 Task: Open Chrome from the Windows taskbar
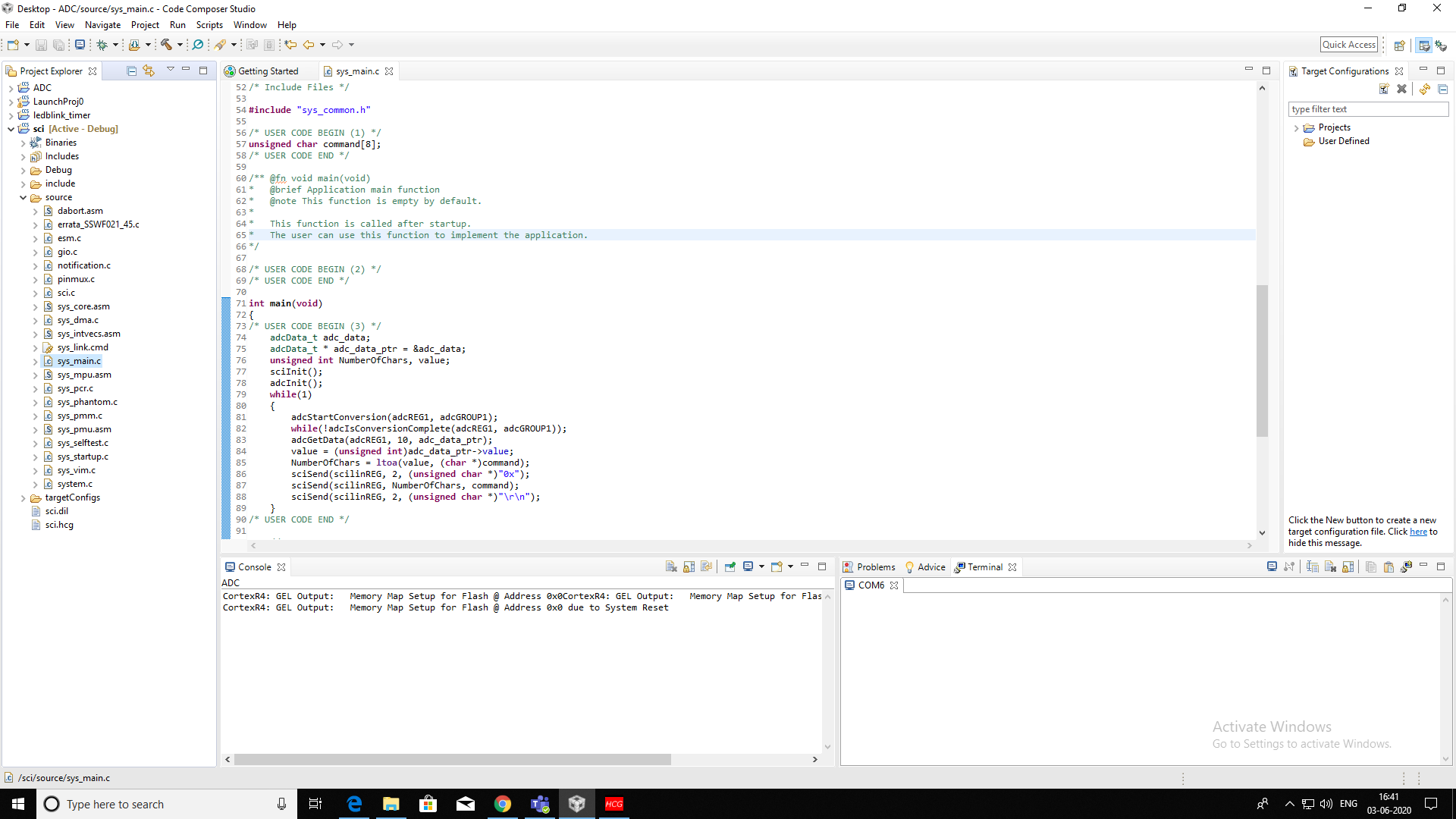pos(503,804)
